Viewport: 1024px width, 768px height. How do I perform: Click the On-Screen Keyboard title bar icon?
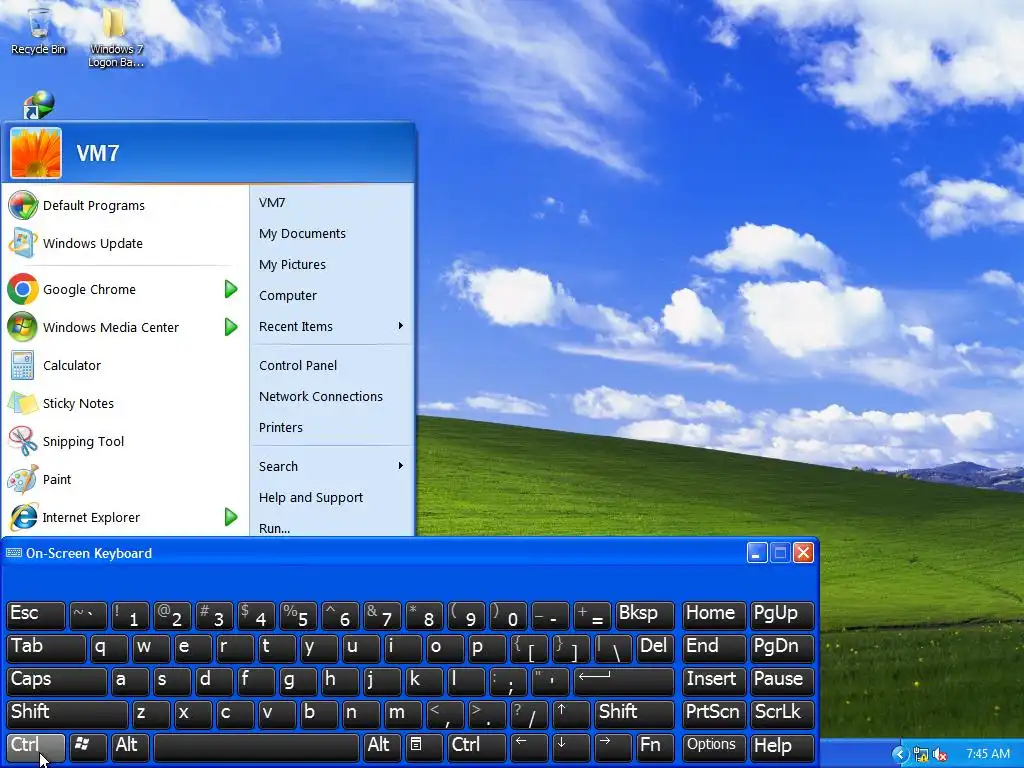[14, 553]
